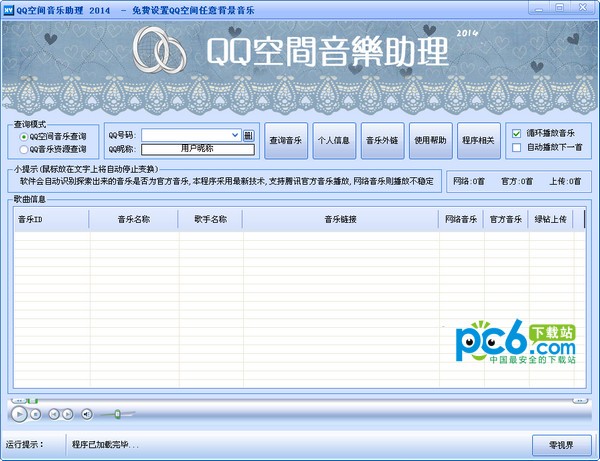Enable 自动播放下一首 checkbox
Screen dimensions: 600x461
pyautogui.click(x=517, y=147)
